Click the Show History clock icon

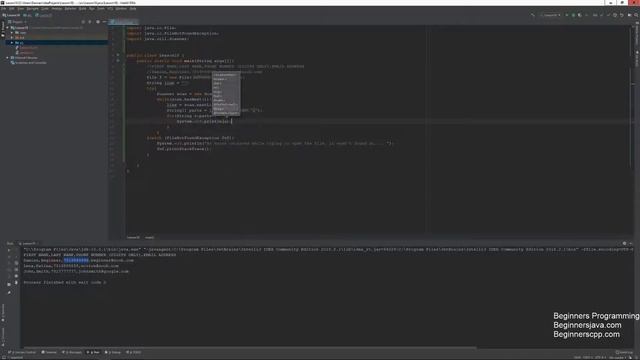tap(615, 15)
